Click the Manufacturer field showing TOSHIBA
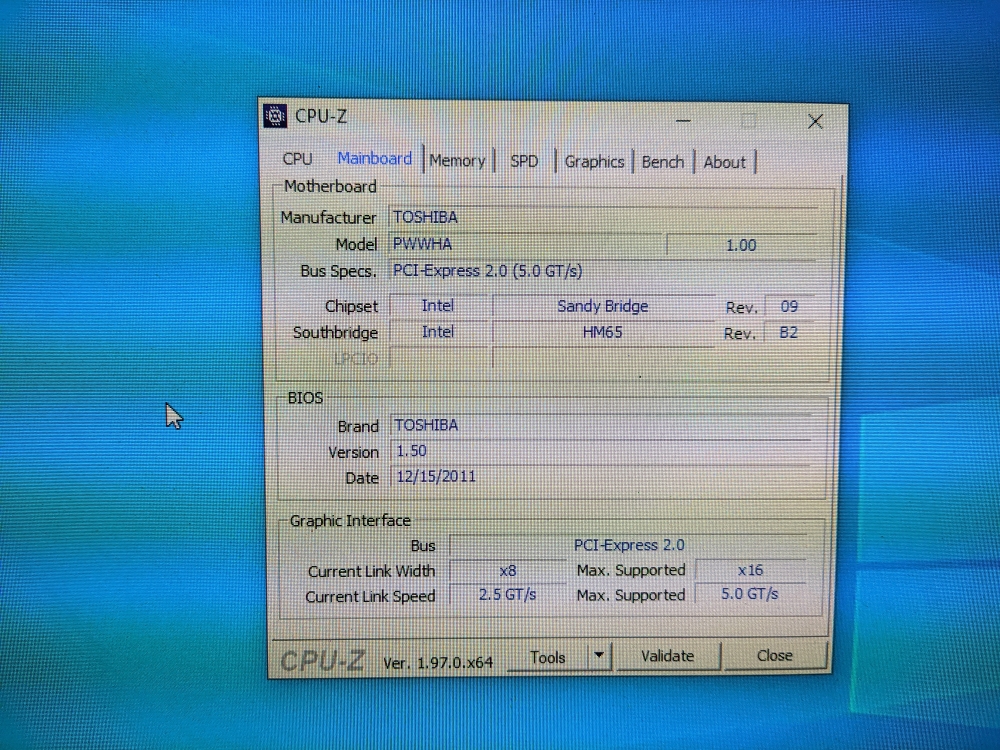 (603, 217)
